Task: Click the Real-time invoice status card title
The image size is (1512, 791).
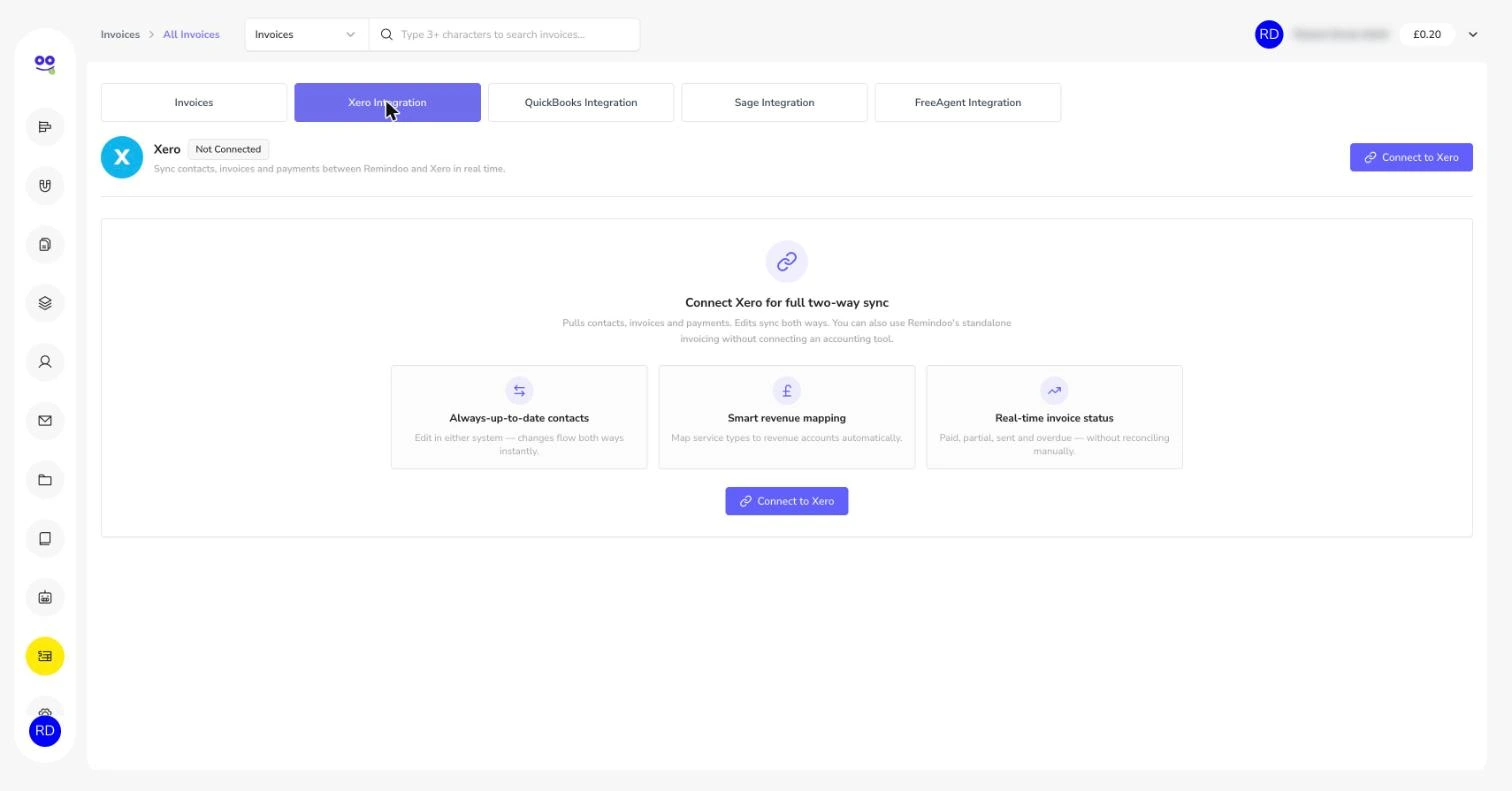Action: pos(1054,419)
